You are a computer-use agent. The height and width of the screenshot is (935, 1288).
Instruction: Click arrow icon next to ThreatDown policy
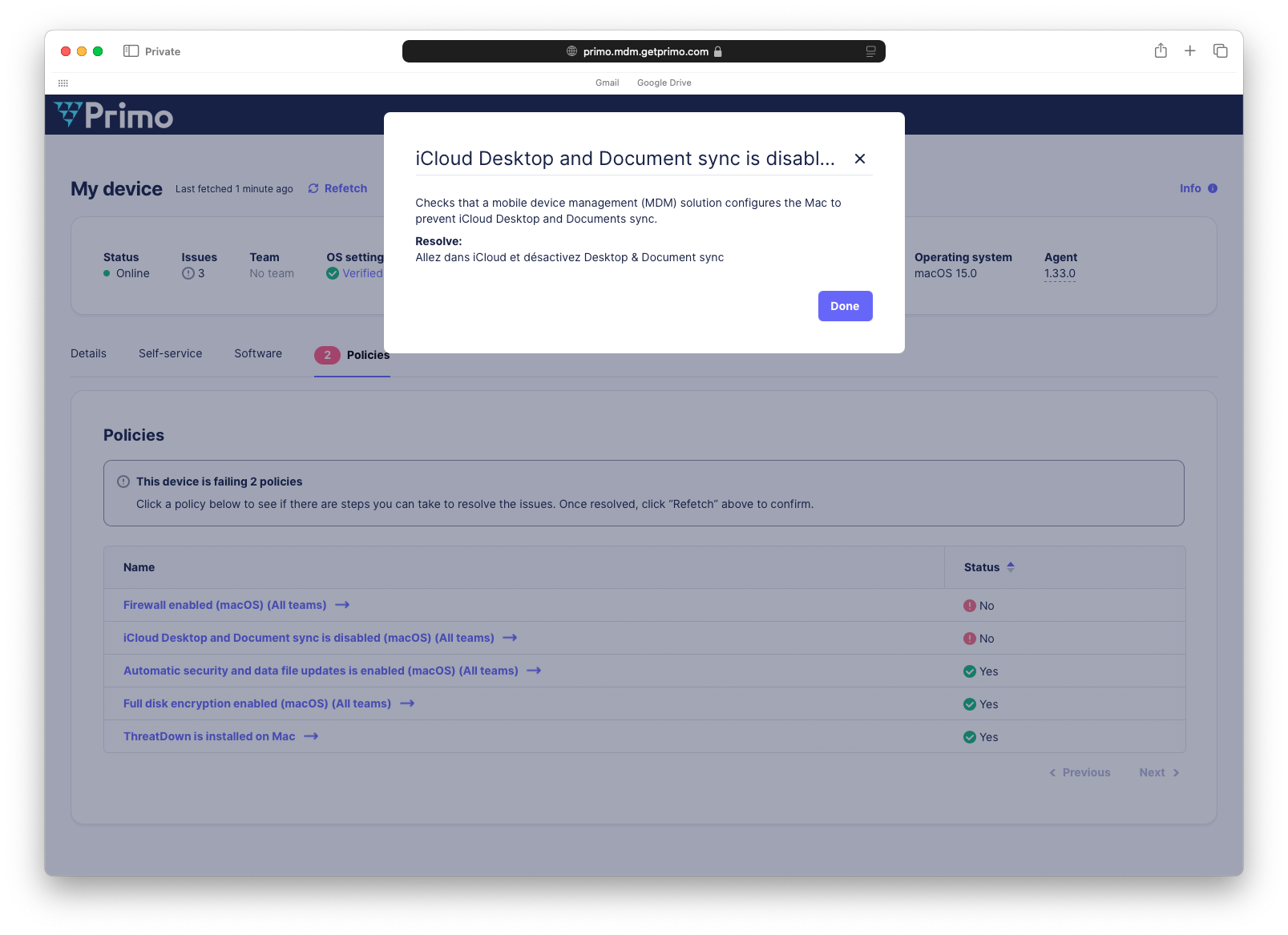click(311, 736)
